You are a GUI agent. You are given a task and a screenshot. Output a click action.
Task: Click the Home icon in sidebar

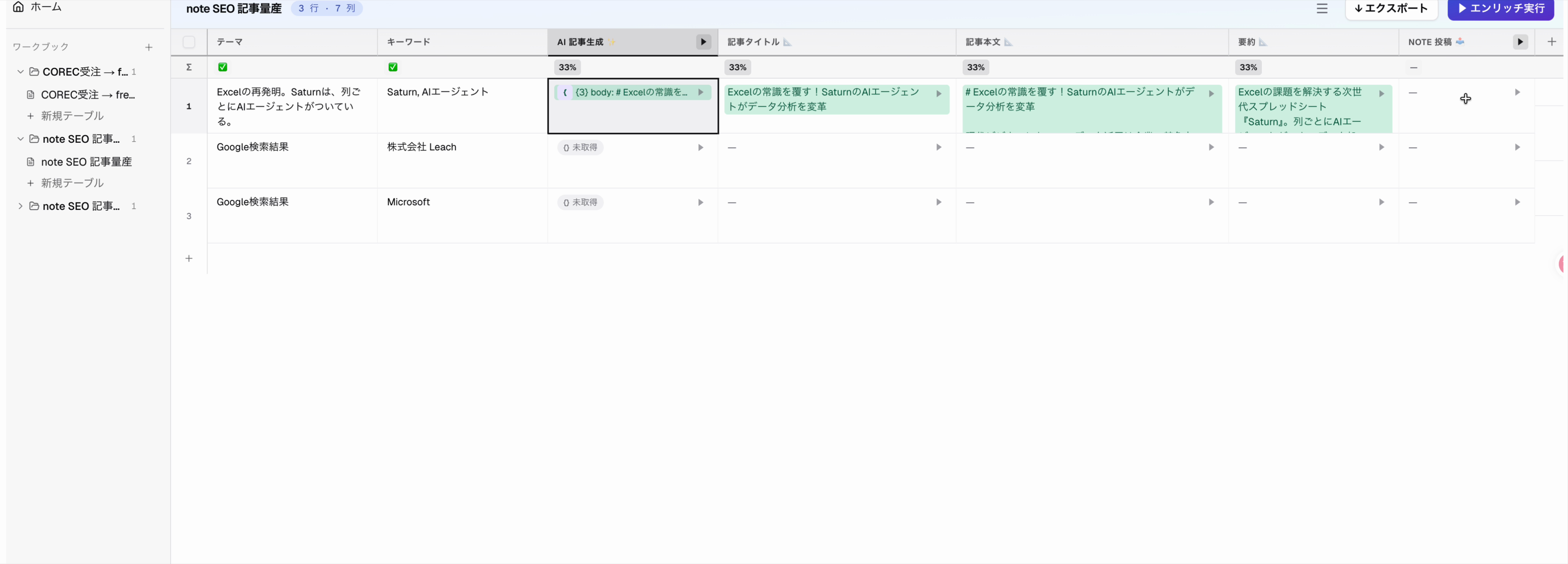point(18,7)
